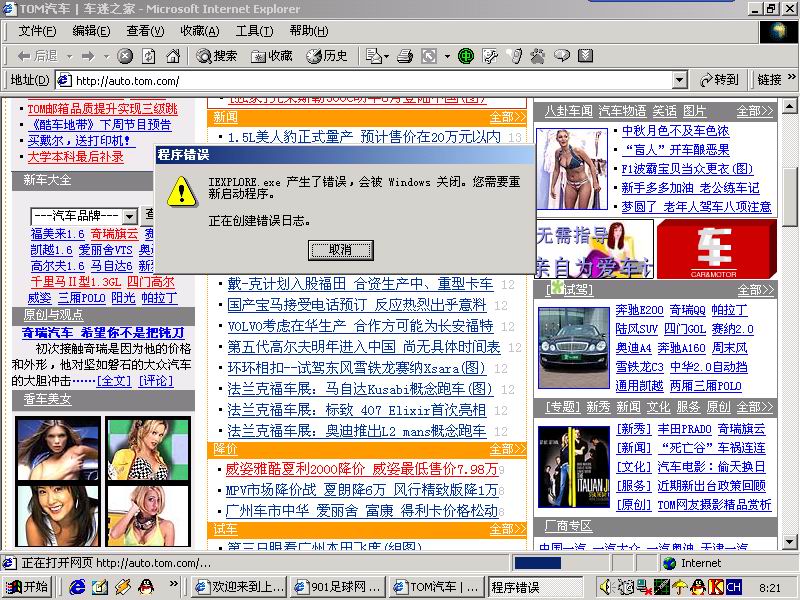The width and height of the screenshot is (800, 600).
Task: Expand the 链接 links bar chevron
Action: coord(792,77)
